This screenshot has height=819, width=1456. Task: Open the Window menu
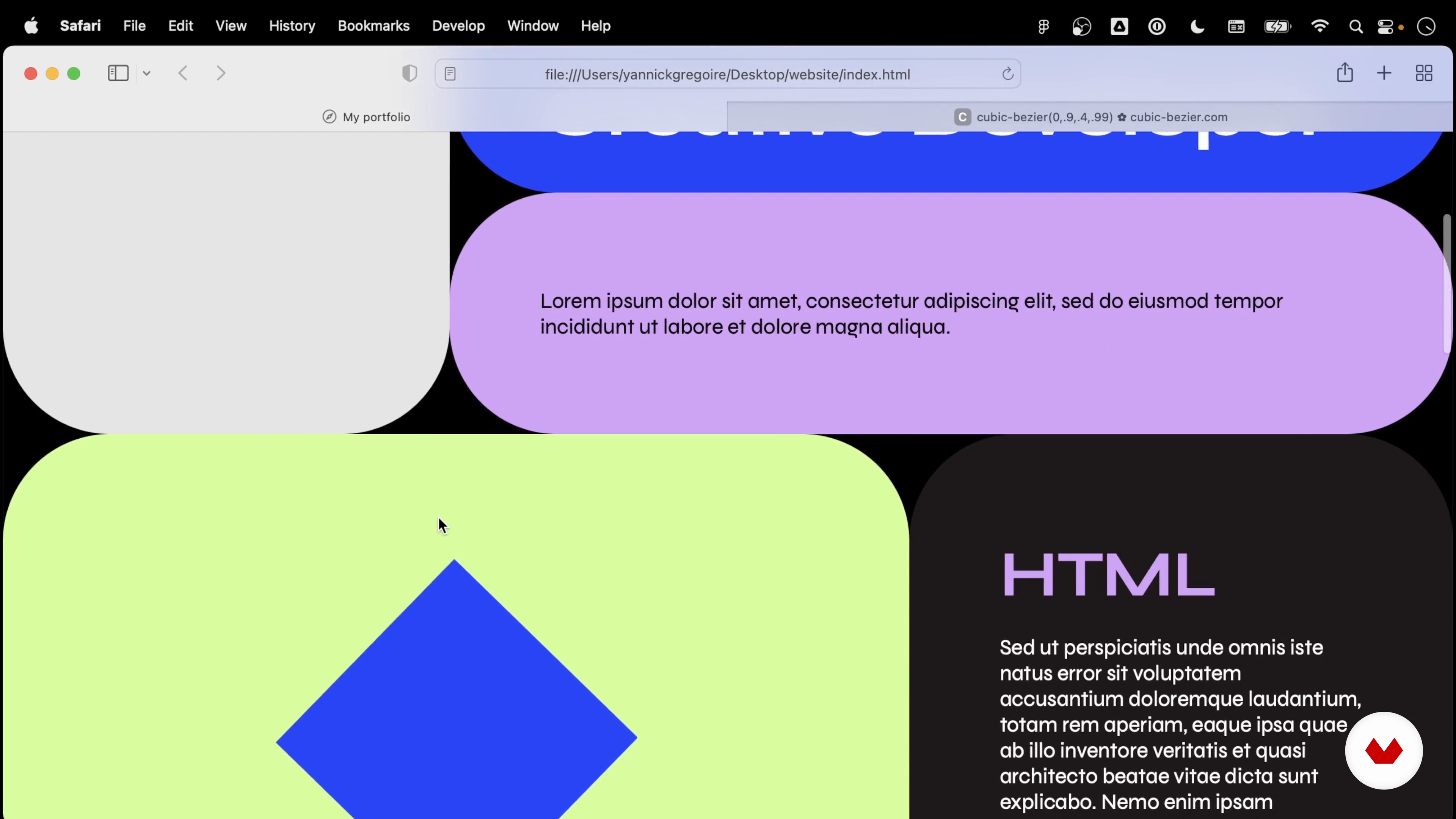point(533,26)
